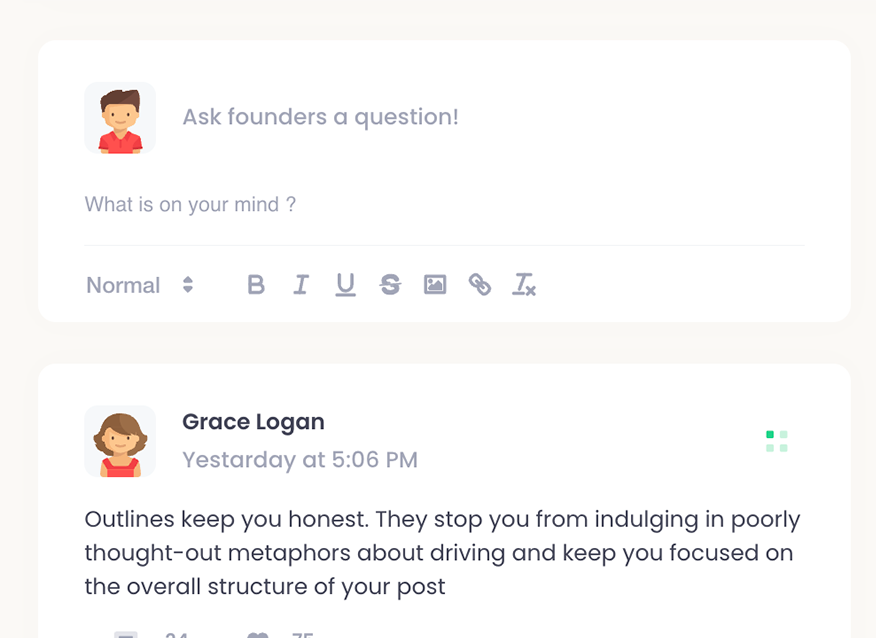Underline the selected text
876x638 pixels.
(x=345, y=285)
